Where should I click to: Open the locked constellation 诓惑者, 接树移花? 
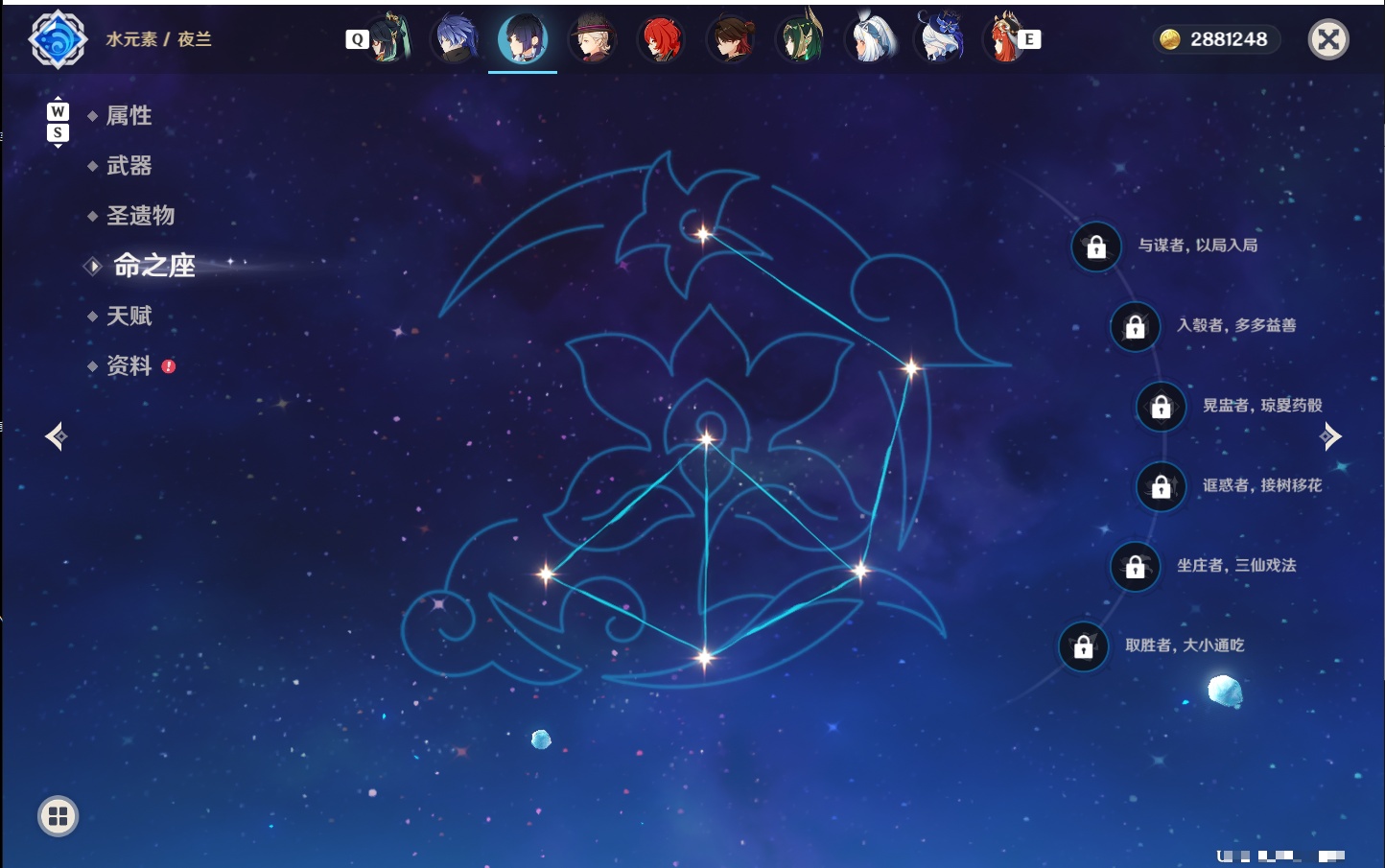(1162, 486)
